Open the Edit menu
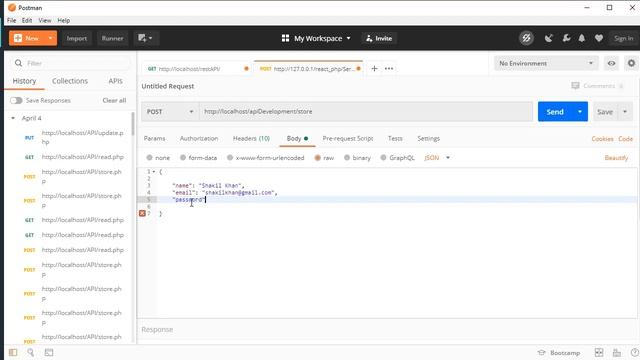640x360 pixels. [27, 20]
